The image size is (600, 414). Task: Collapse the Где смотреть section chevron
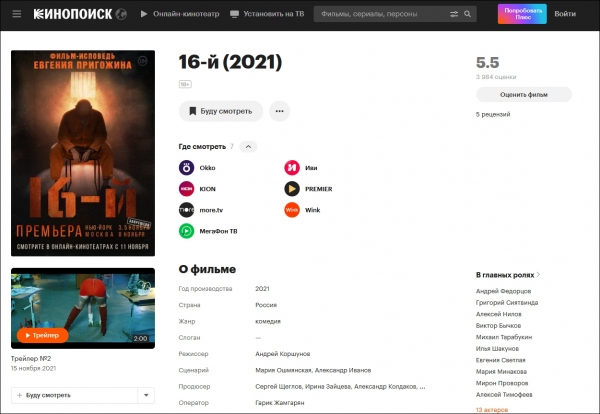pos(248,147)
